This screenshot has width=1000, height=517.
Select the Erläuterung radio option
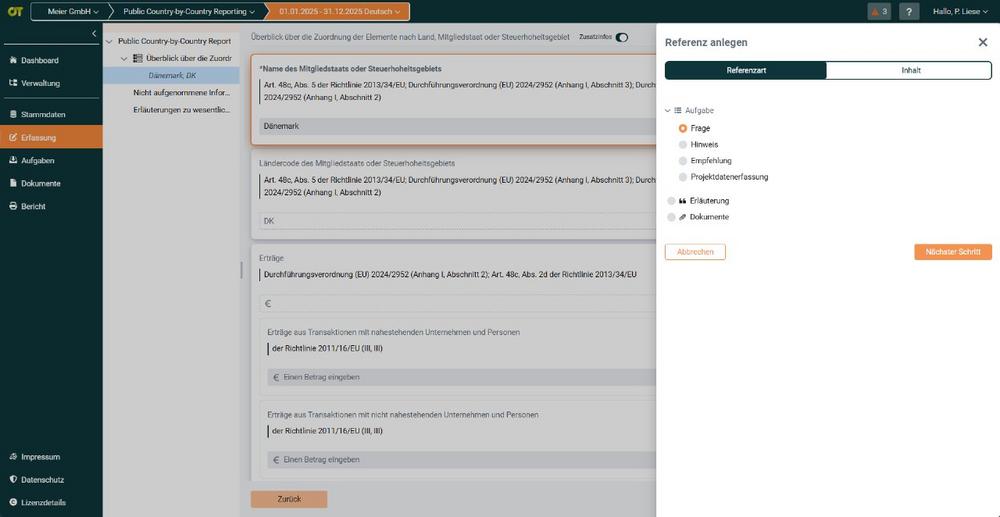click(x=671, y=201)
